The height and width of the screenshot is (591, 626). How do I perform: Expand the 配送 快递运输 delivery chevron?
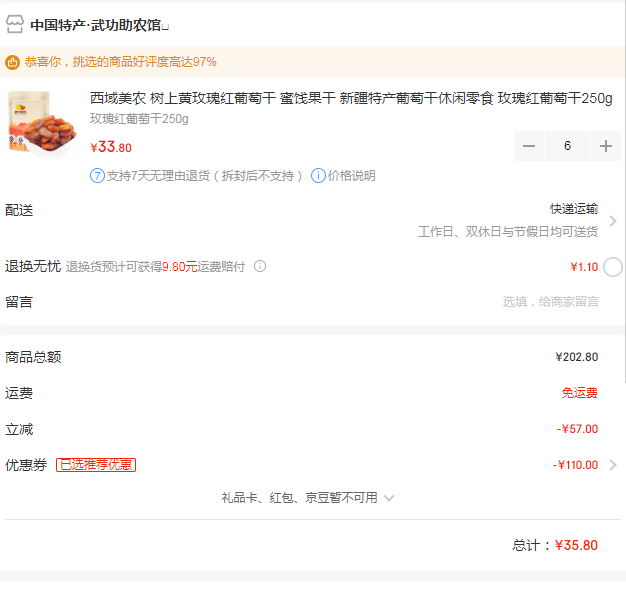tap(613, 221)
